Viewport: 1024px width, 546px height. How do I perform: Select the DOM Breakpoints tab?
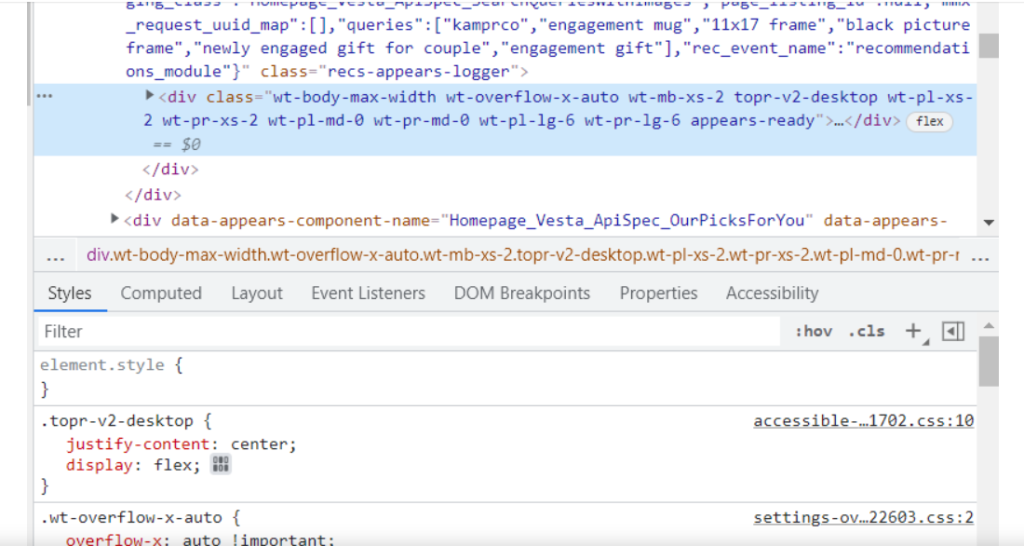pyautogui.click(x=522, y=293)
